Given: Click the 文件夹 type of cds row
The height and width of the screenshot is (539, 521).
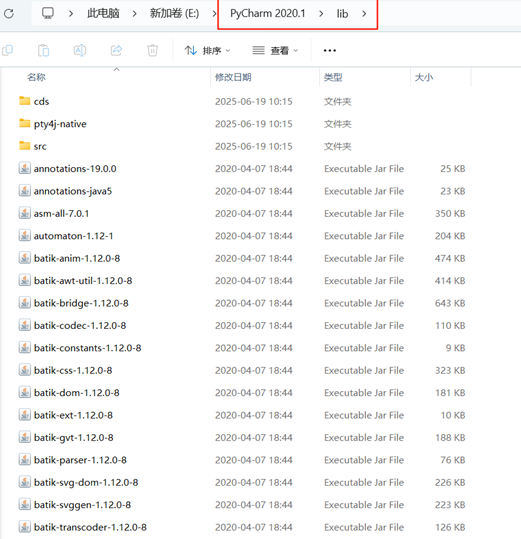Looking at the screenshot, I should click(x=337, y=101).
